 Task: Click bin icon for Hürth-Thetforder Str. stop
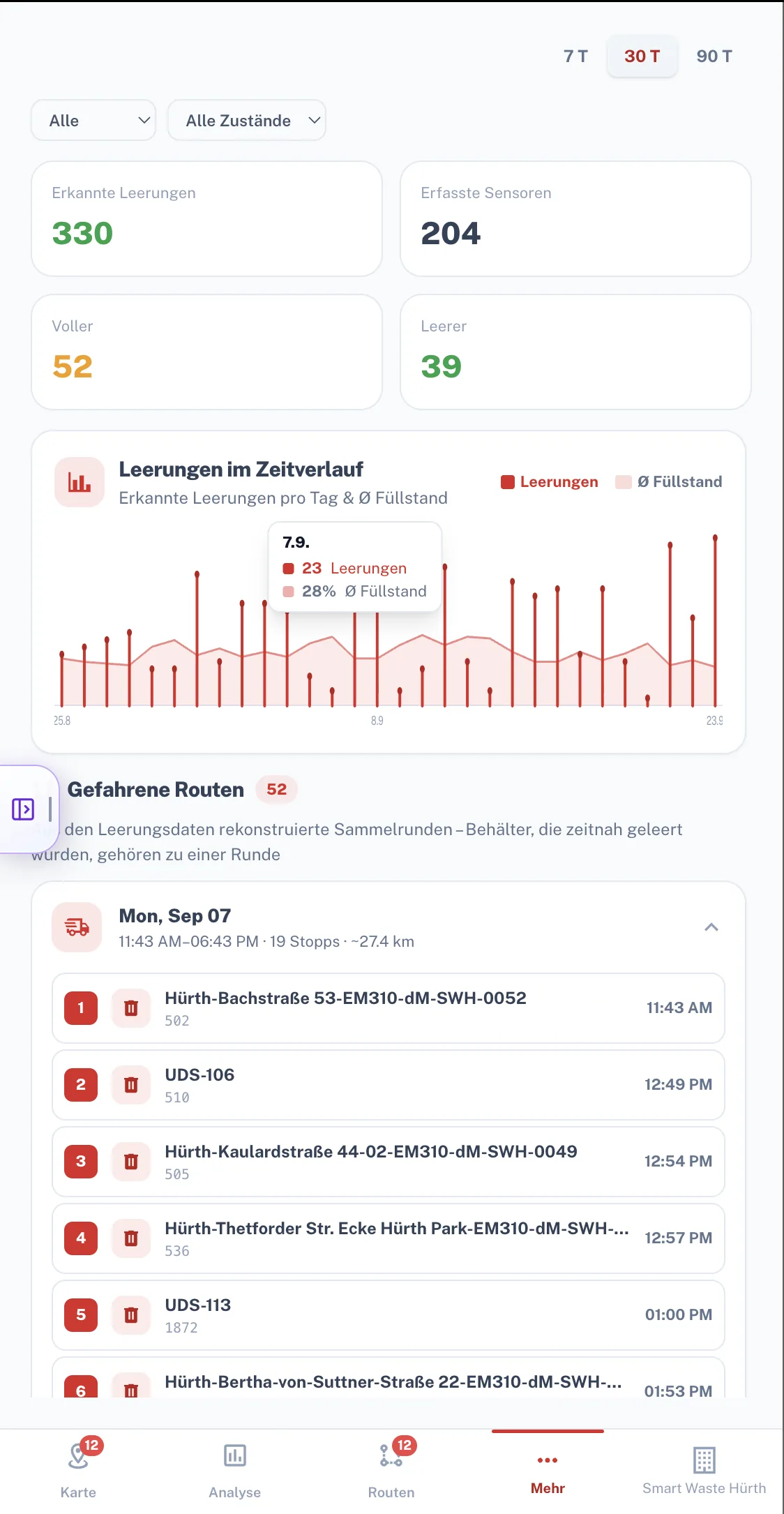coord(131,1238)
